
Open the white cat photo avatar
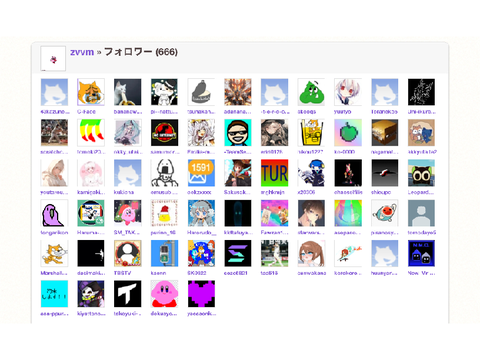coord(128,92)
